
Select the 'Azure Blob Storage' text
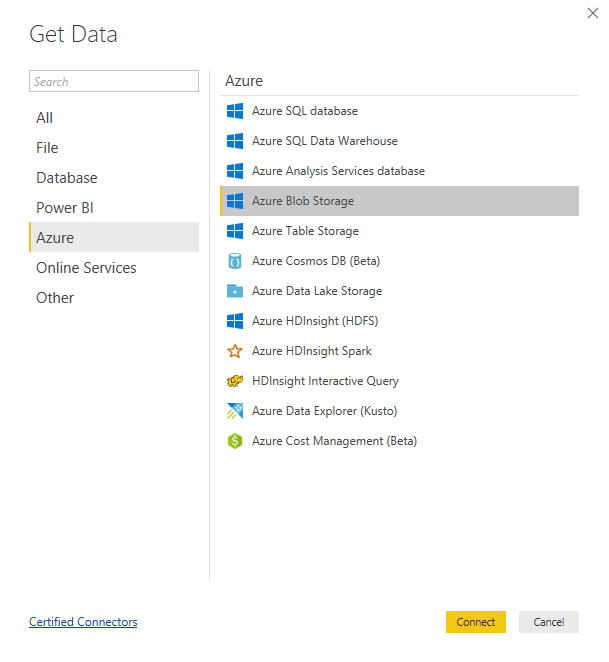click(303, 201)
